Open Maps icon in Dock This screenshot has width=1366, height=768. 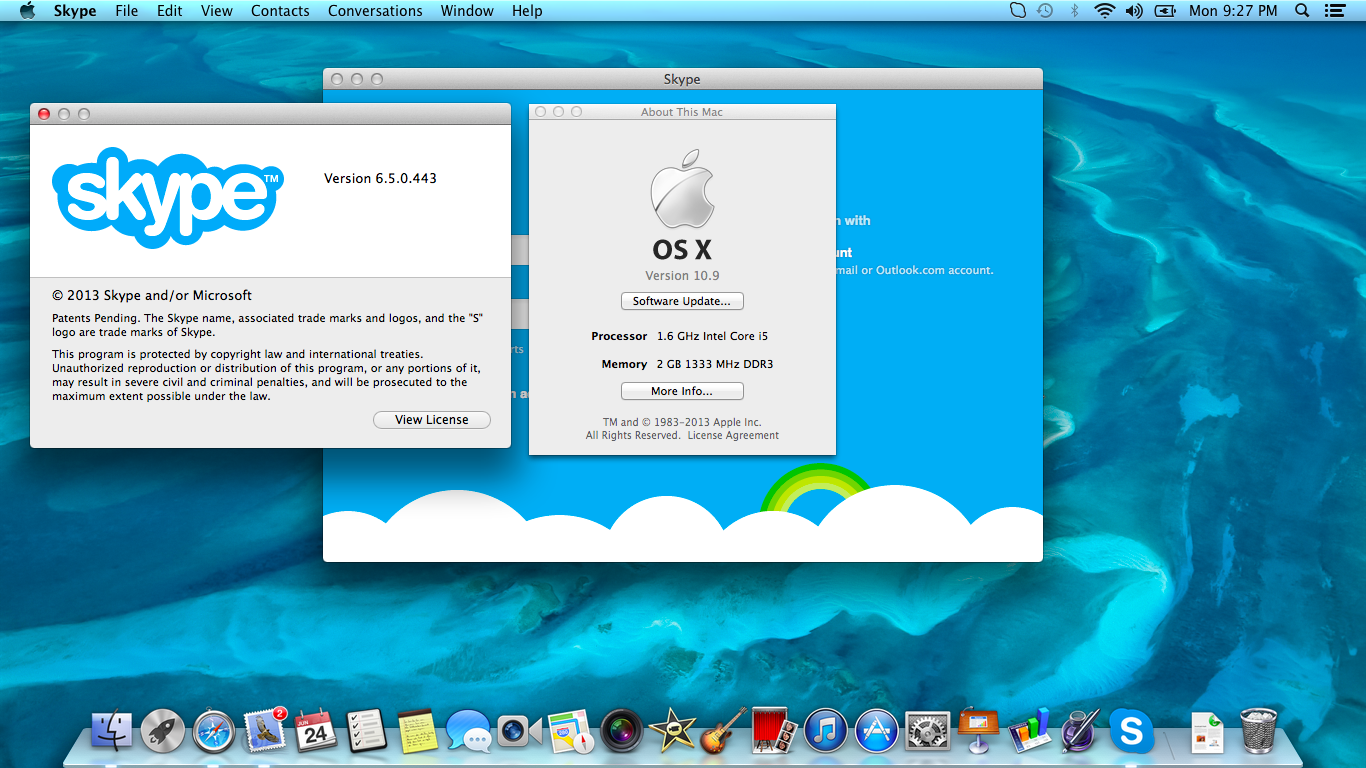click(x=570, y=732)
